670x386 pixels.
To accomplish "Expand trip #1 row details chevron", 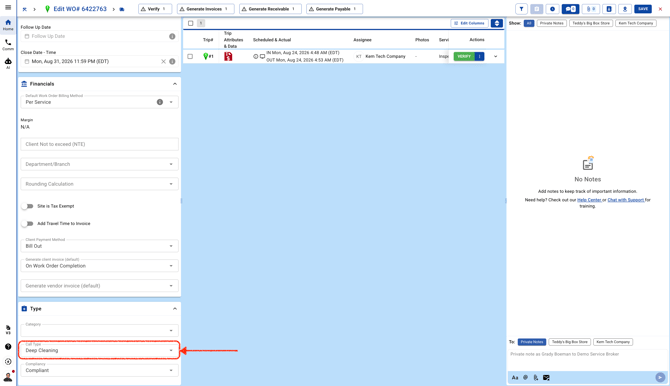I will [496, 56].
